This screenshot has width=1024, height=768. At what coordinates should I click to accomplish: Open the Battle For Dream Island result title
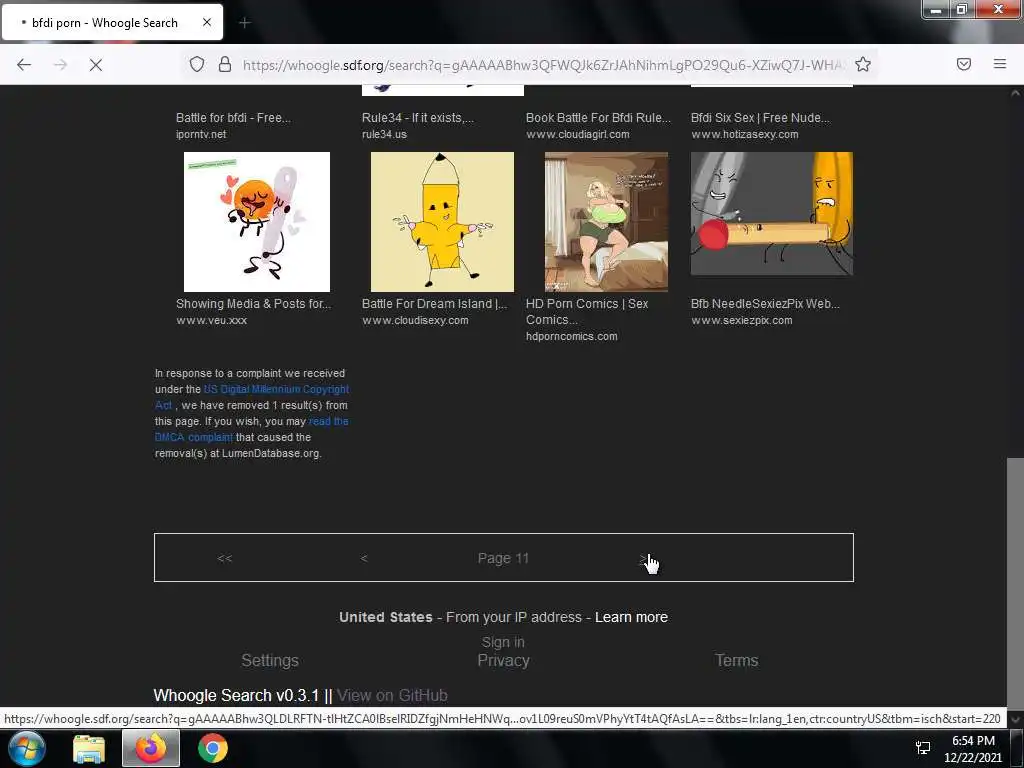tap(434, 304)
